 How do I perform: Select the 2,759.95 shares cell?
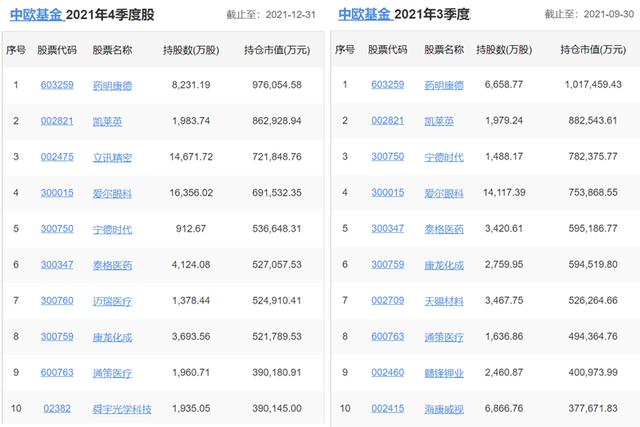(504, 265)
